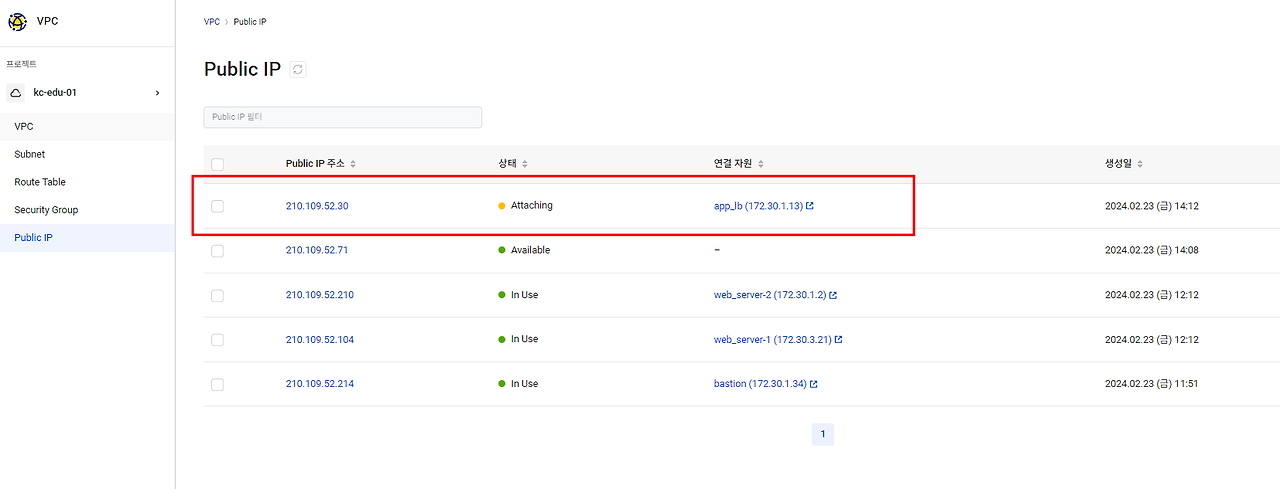Open the Route Table sidebar item
This screenshot has height=489, width=1280.
click(87, 182)
